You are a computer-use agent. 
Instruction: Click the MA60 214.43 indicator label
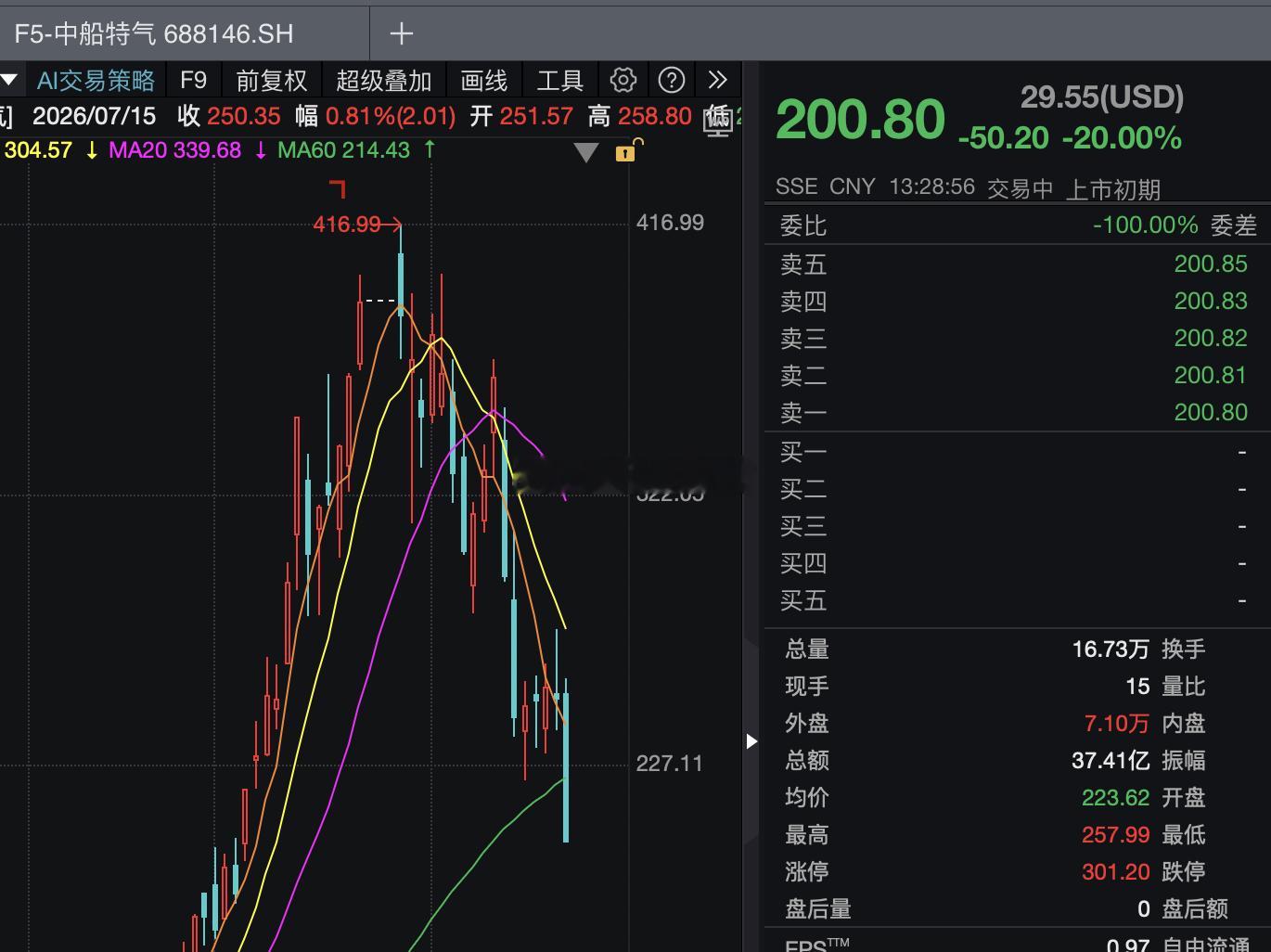343,150
